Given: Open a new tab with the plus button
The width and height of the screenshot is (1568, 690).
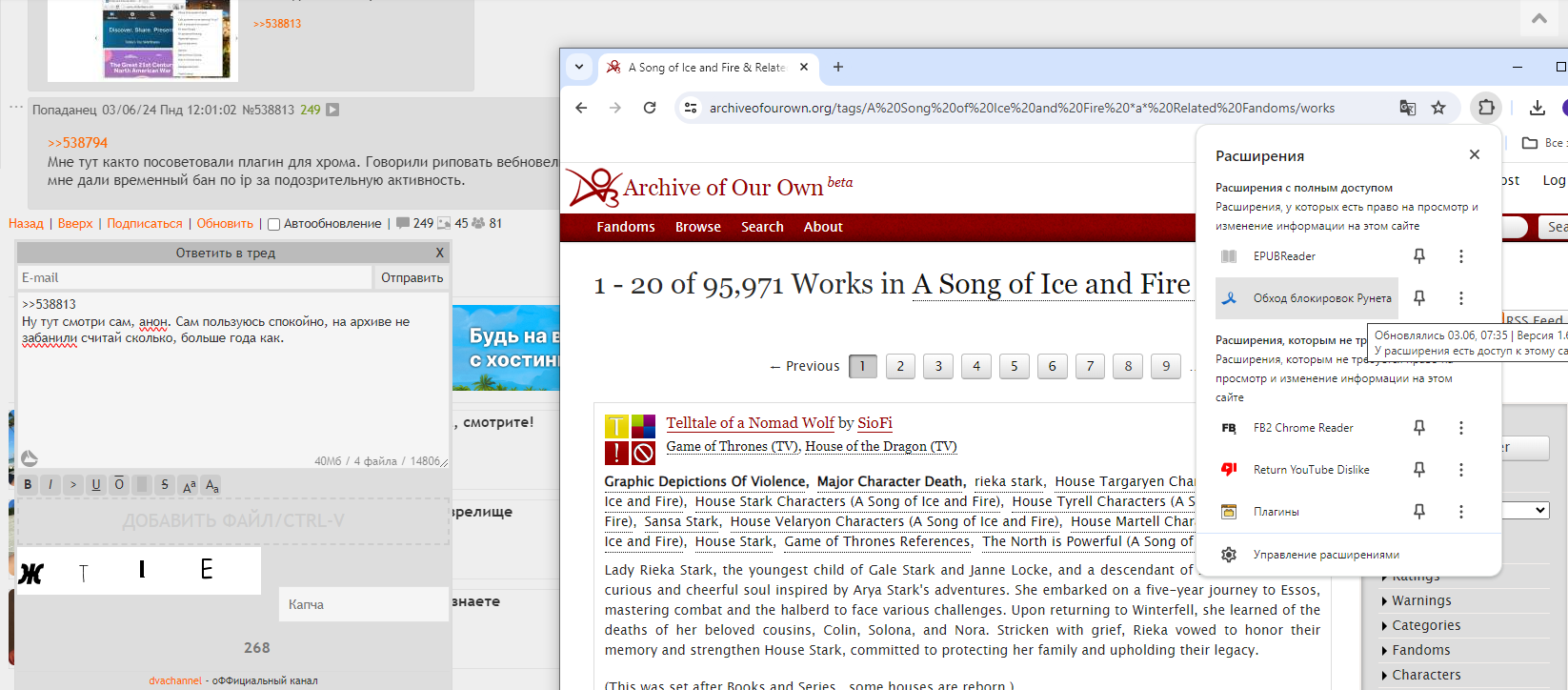Looking at the screenshot, I should click(x=838, y=67).
